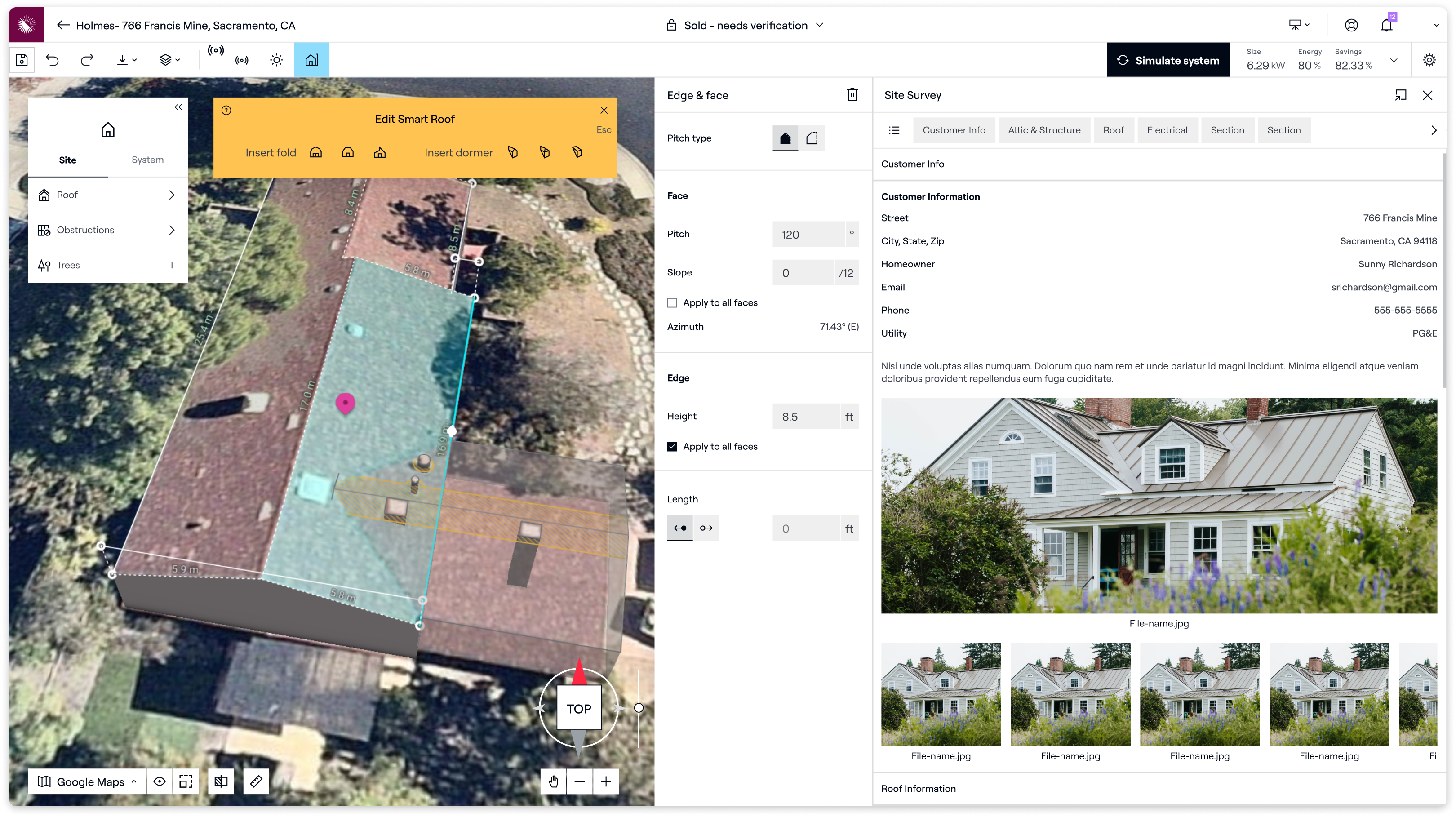Select the Smart Roof tool in the toolbar
Image resolution: width=1456 pixels, height=817 pixels.
coord(311,59)
